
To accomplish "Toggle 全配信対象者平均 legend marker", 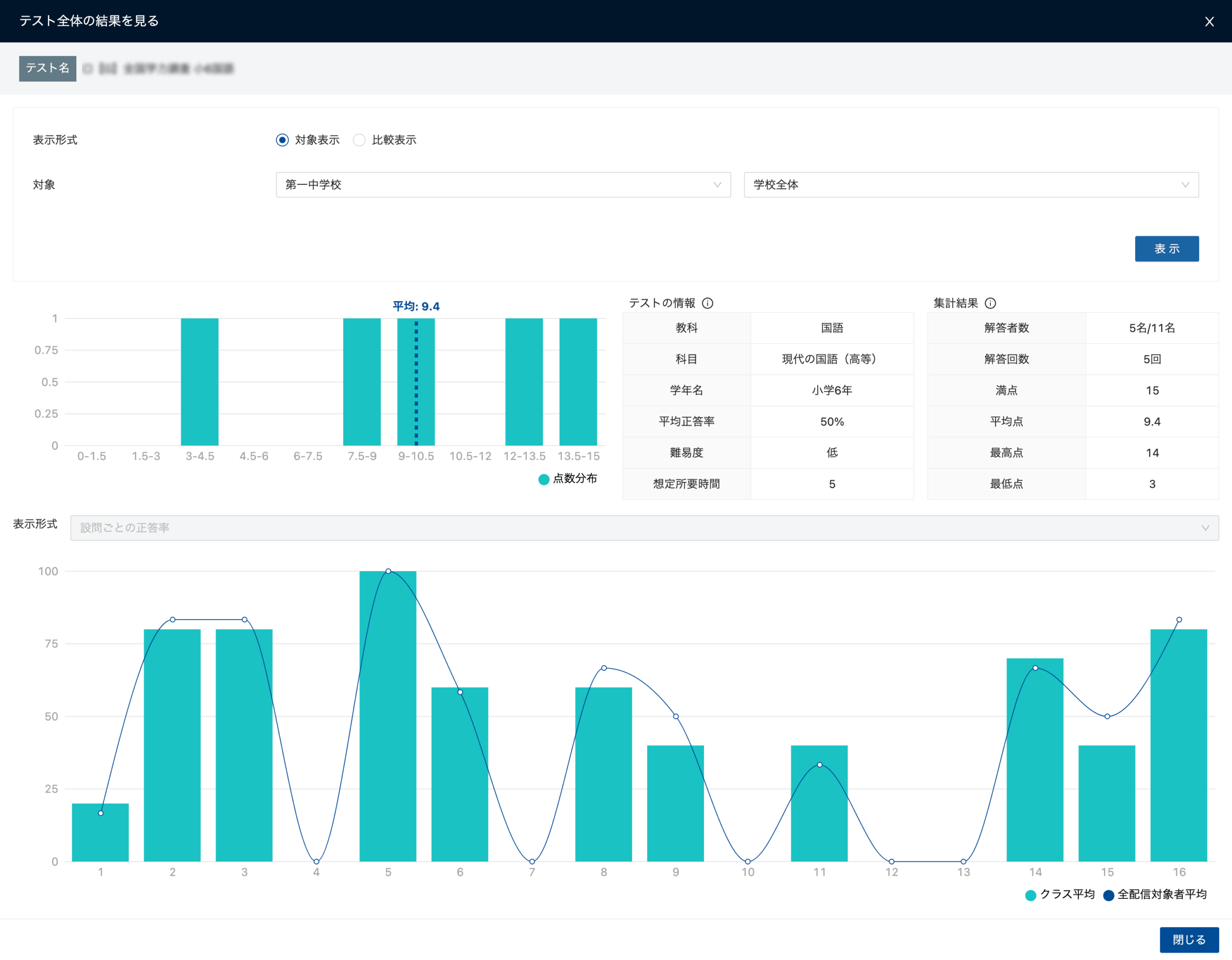I will click(x=1108, y=895).
